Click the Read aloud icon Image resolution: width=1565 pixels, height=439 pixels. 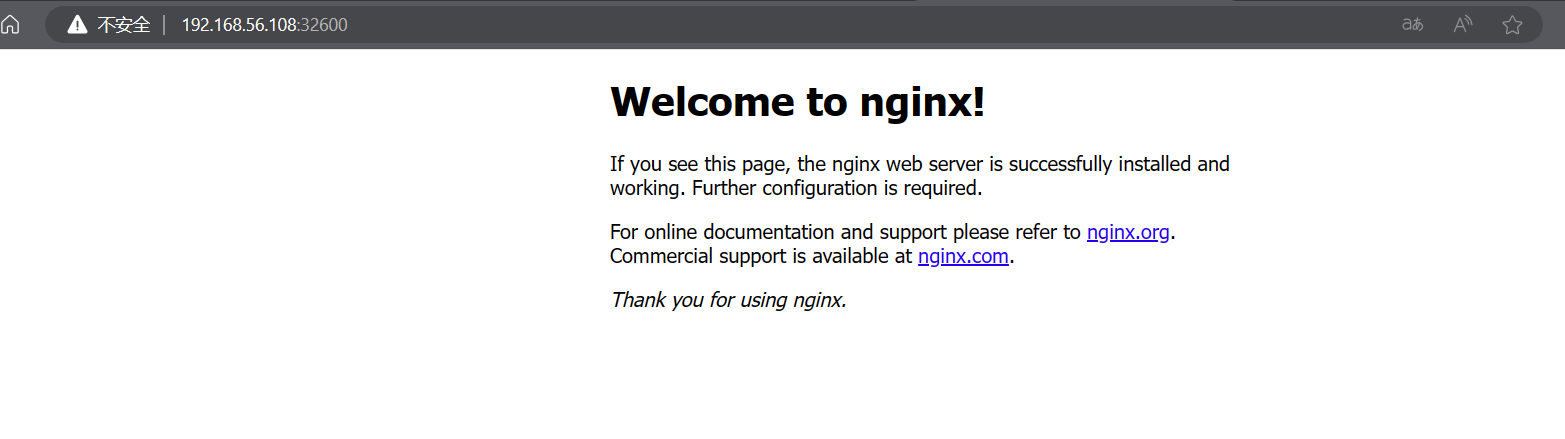click(1463, 25)
